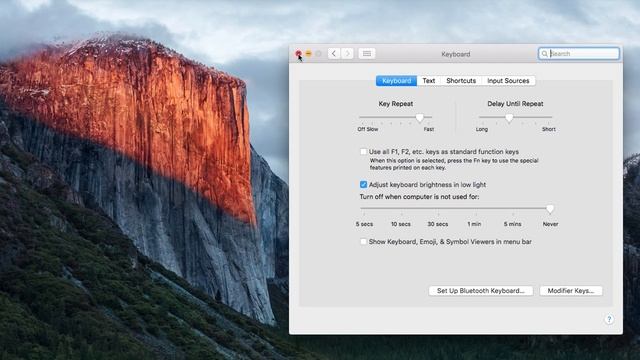Click the 1 min label on backlight slider
The height and width of the screenshot is (360, 640).
(x=474, y=224)
